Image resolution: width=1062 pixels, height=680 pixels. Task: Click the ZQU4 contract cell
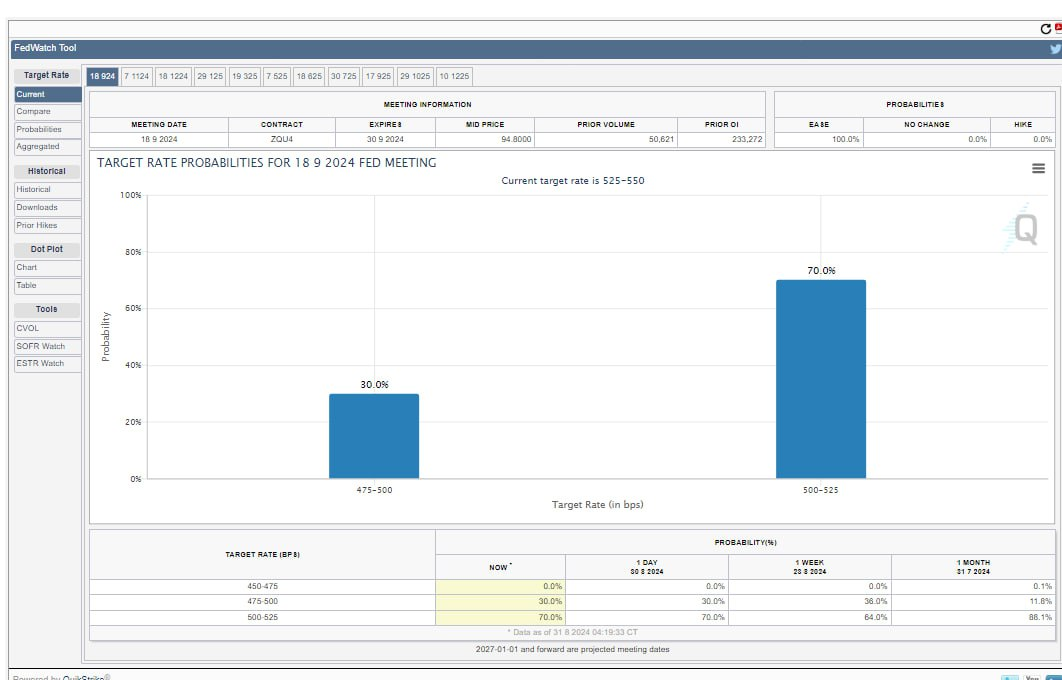282,140
